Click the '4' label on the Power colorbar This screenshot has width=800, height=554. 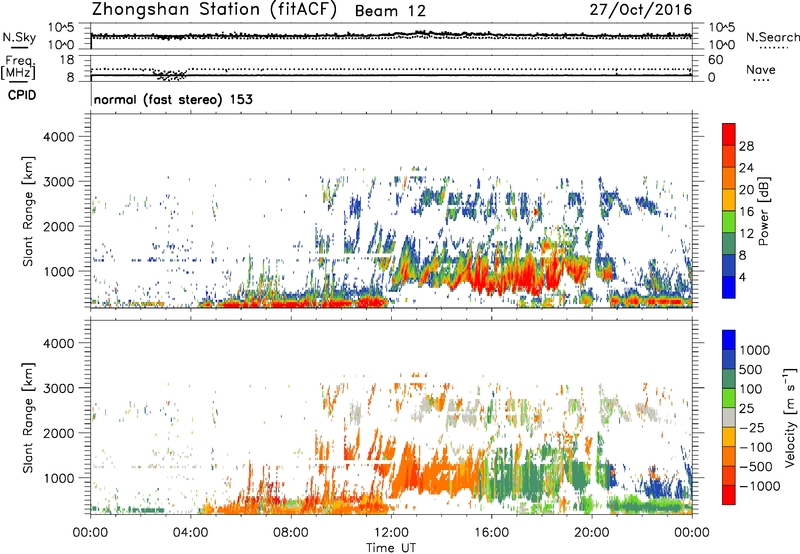[743, 278]
